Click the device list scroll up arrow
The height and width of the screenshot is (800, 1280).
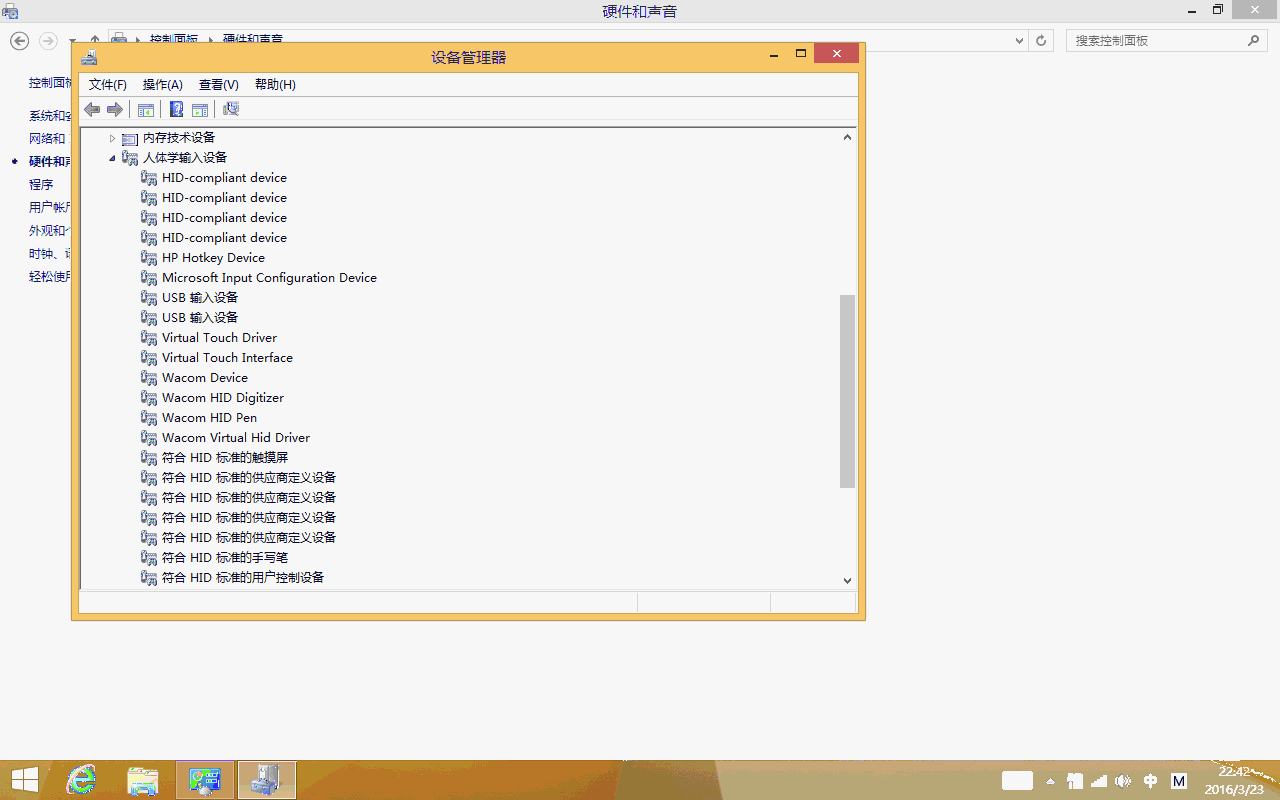click(847, 137)
